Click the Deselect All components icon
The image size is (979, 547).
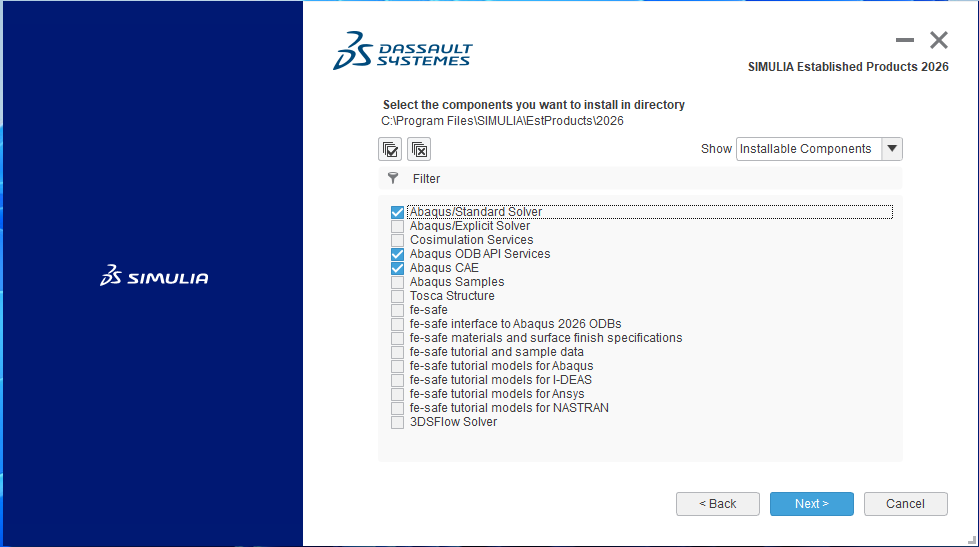419,149
